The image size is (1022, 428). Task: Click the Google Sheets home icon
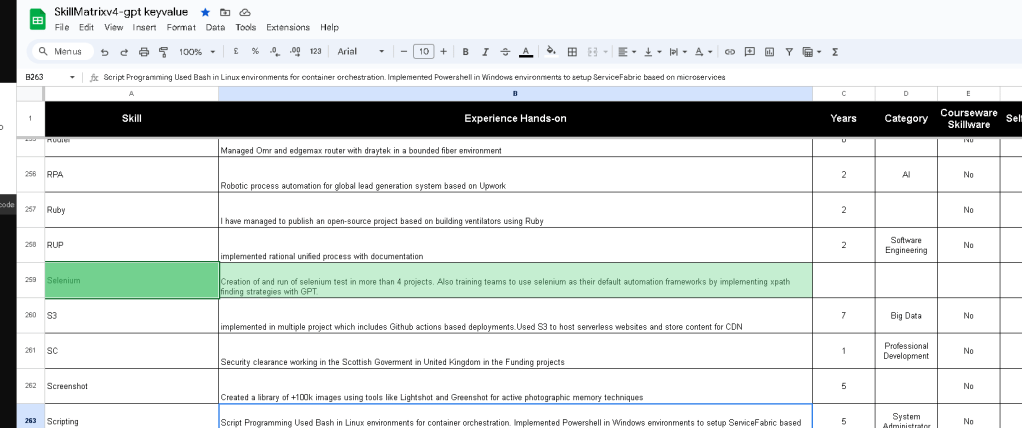(x=37, y=19)
